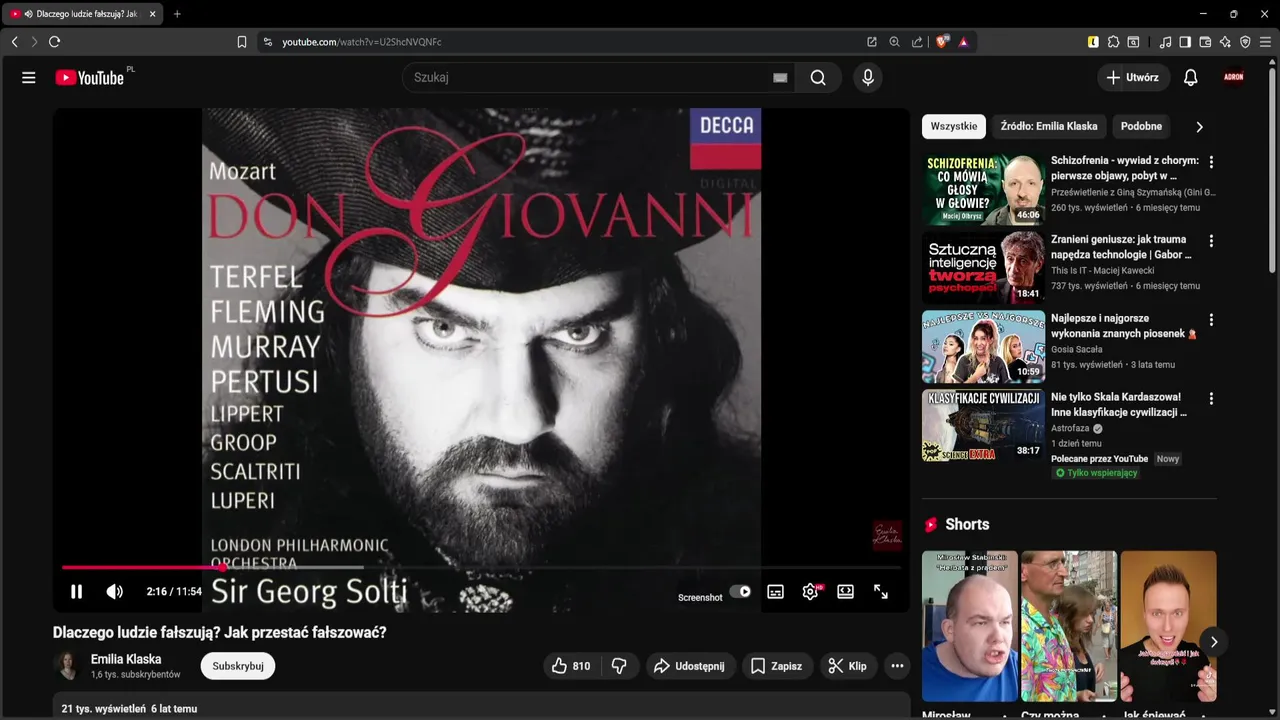This screenshot has height=720, width=1280.
Task: Open YouTube notifications bell
Action: pos(1190,77)
